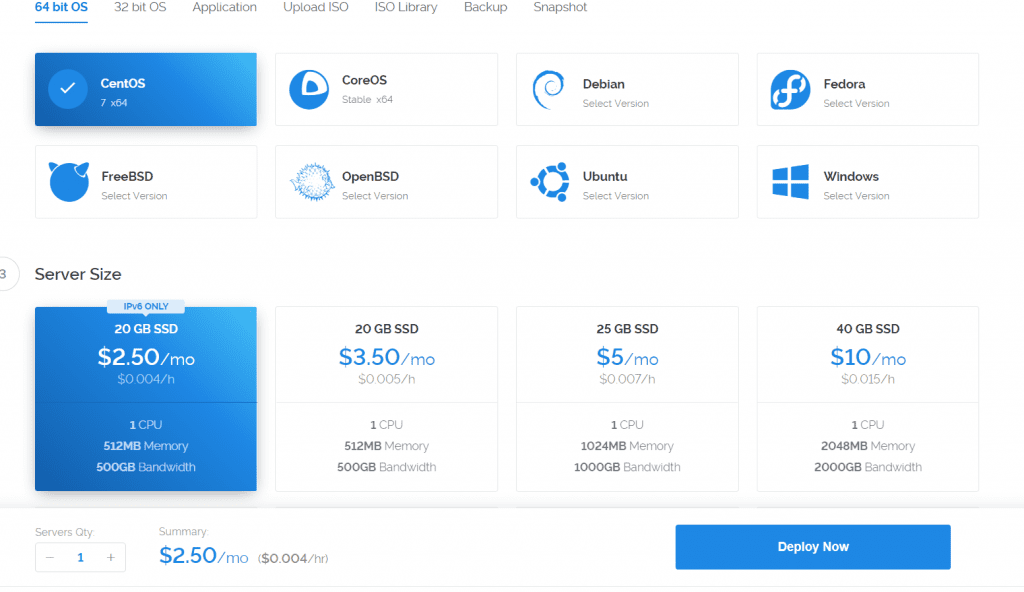The image size is (1024, 592).
Task: Click the Deploy Now button
Action: (x=812, y=547)
